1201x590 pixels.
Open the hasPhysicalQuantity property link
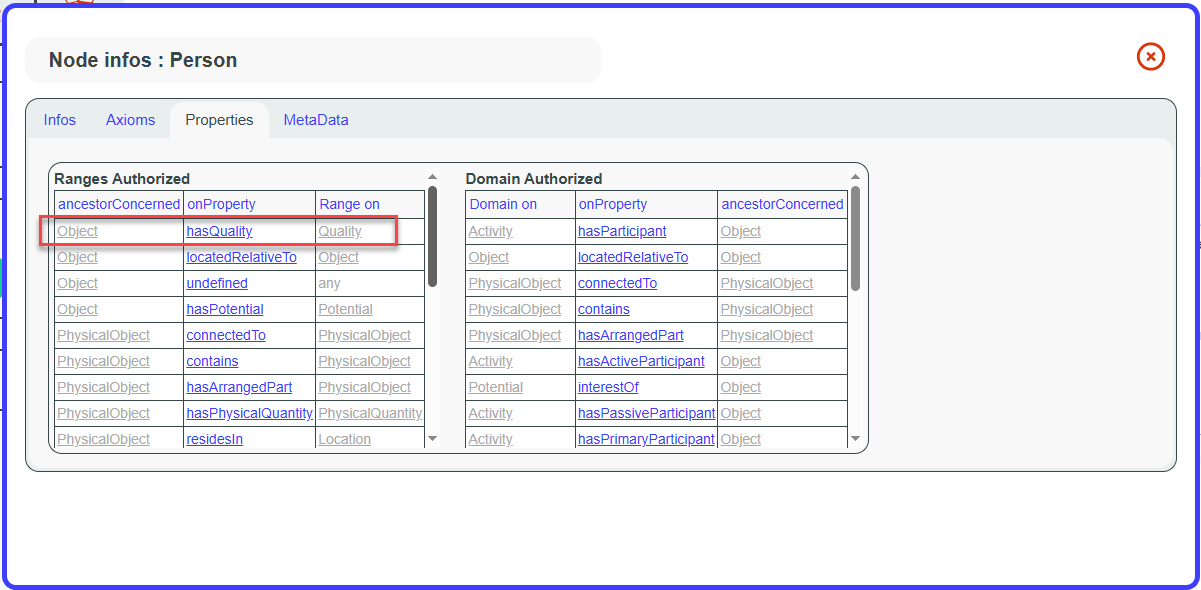249,413
